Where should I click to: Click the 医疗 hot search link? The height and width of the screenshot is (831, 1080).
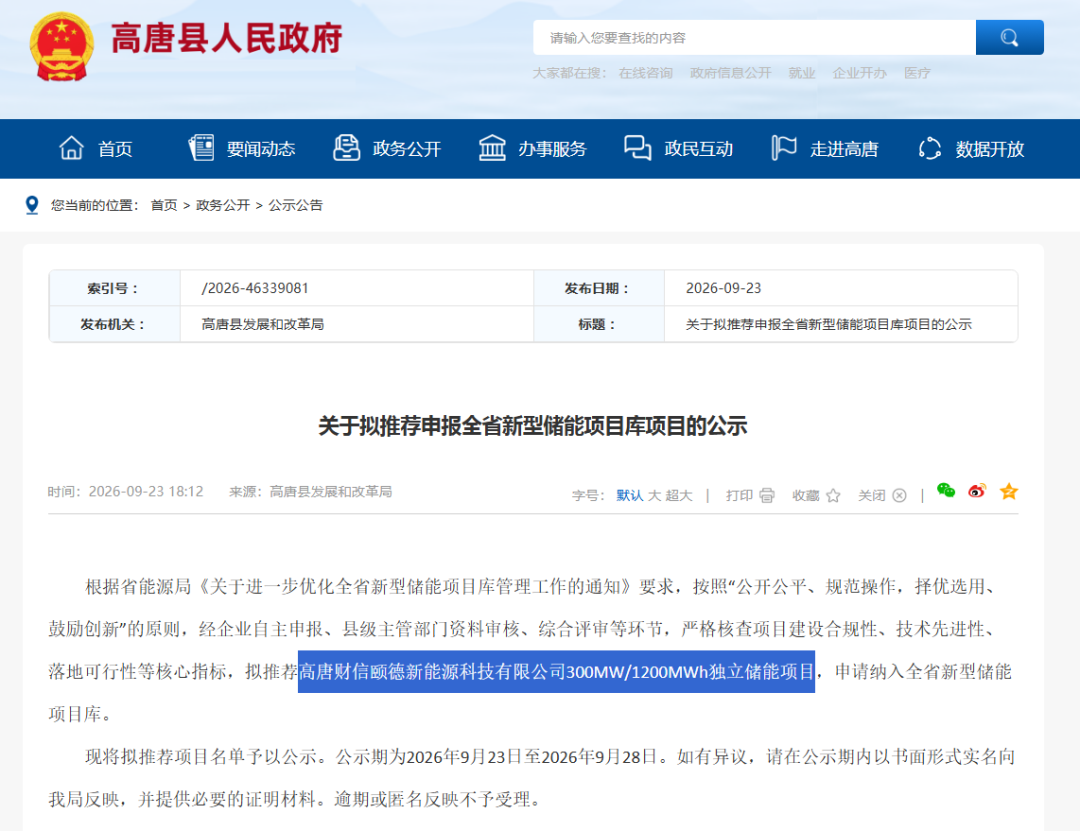(917, 73)
